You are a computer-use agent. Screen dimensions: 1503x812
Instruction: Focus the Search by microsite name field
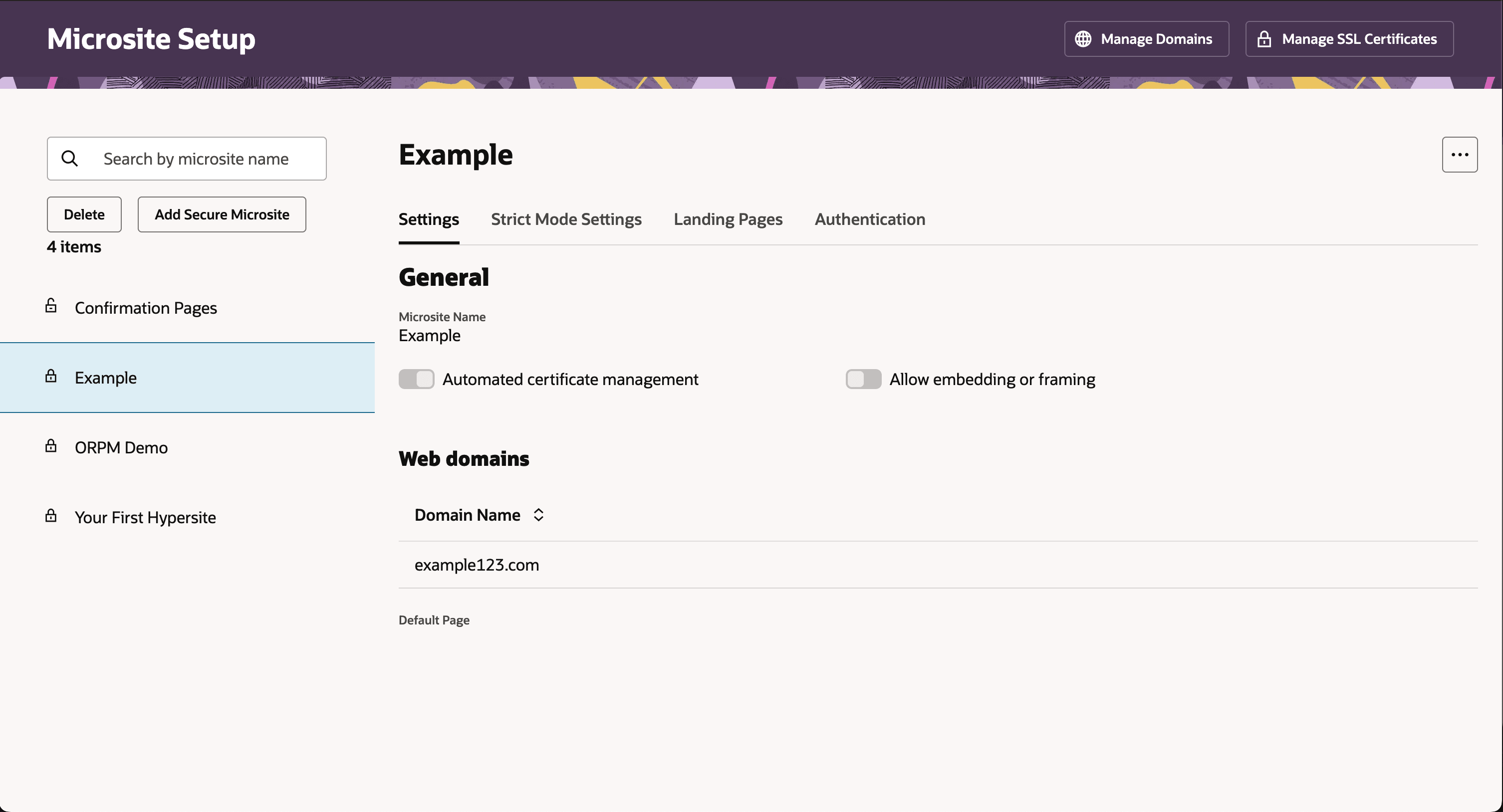[x=196, y=159]
